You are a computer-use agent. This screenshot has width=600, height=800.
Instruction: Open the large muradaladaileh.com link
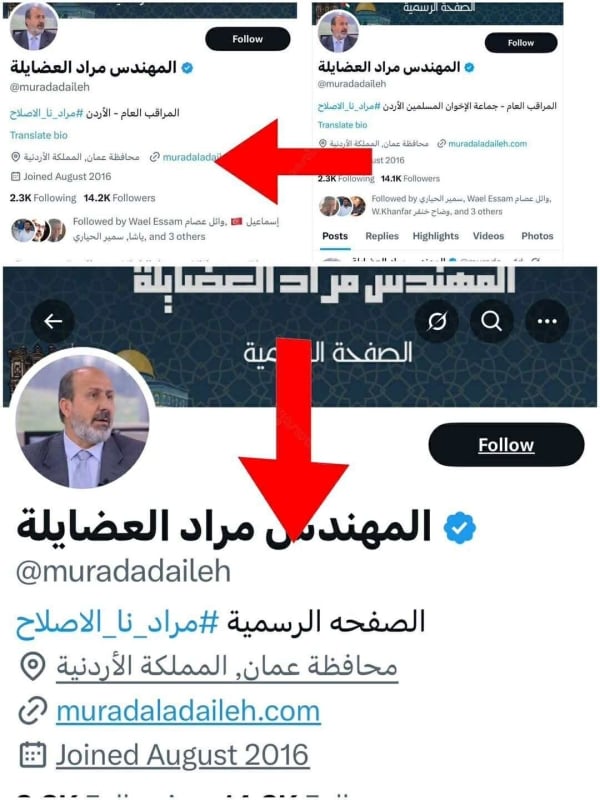[x=188, y=711]
